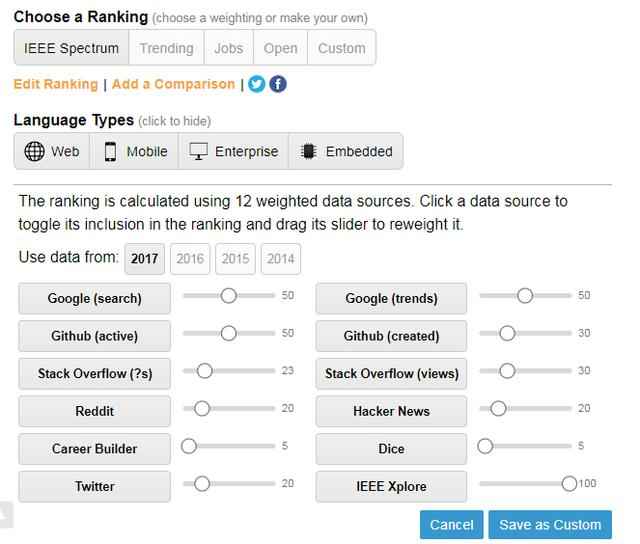Click the Twitter share icon
The width and height of the screenshot is (640, 544).
(x=257, y=84)
